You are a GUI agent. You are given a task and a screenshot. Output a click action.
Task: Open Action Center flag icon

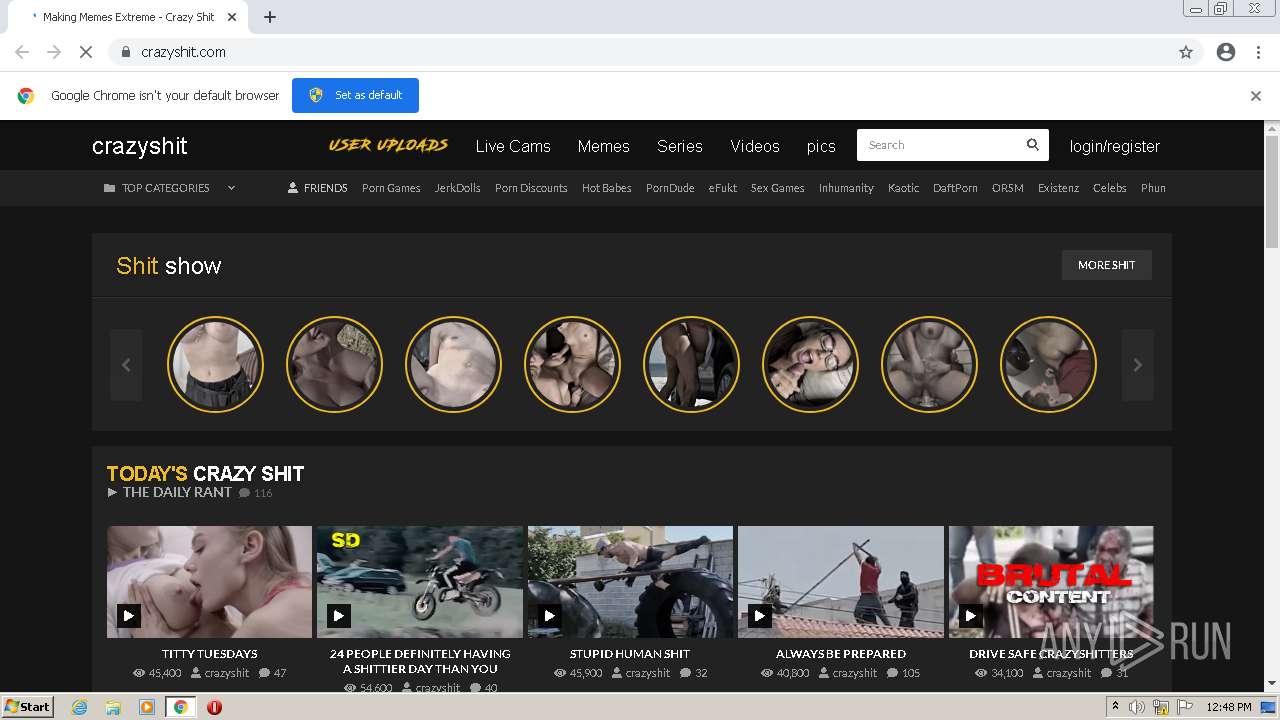coord(1185,707)
